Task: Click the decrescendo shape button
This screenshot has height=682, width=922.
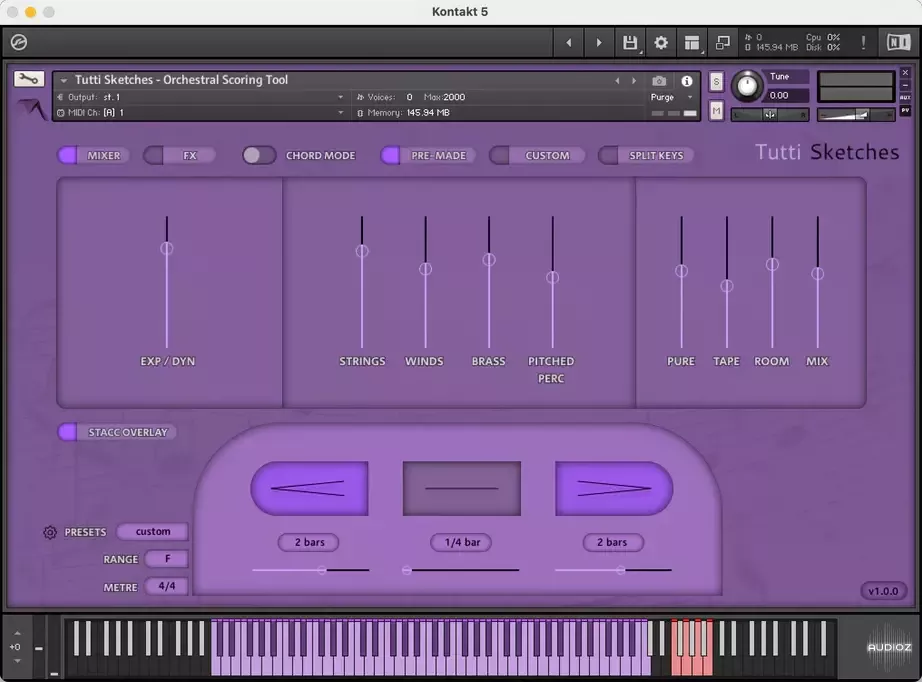Action: pyautogui.click(x=614, y=488)
